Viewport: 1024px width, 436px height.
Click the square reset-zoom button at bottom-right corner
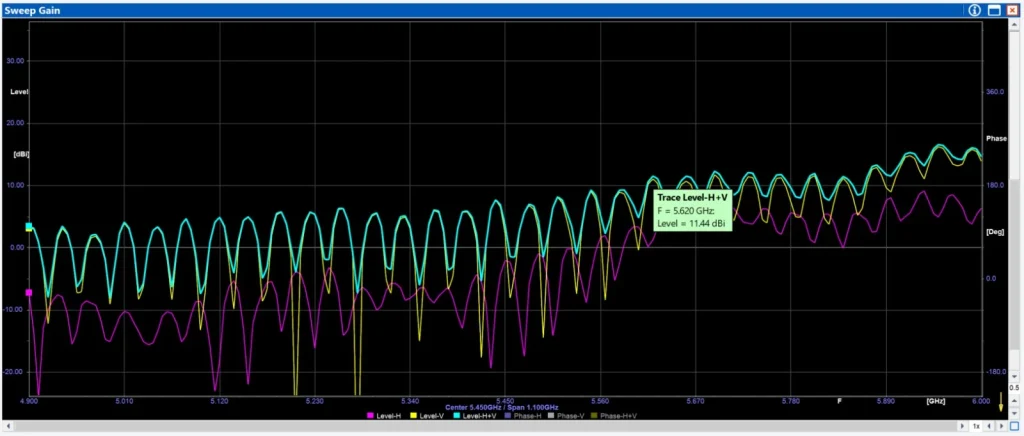1014,426
